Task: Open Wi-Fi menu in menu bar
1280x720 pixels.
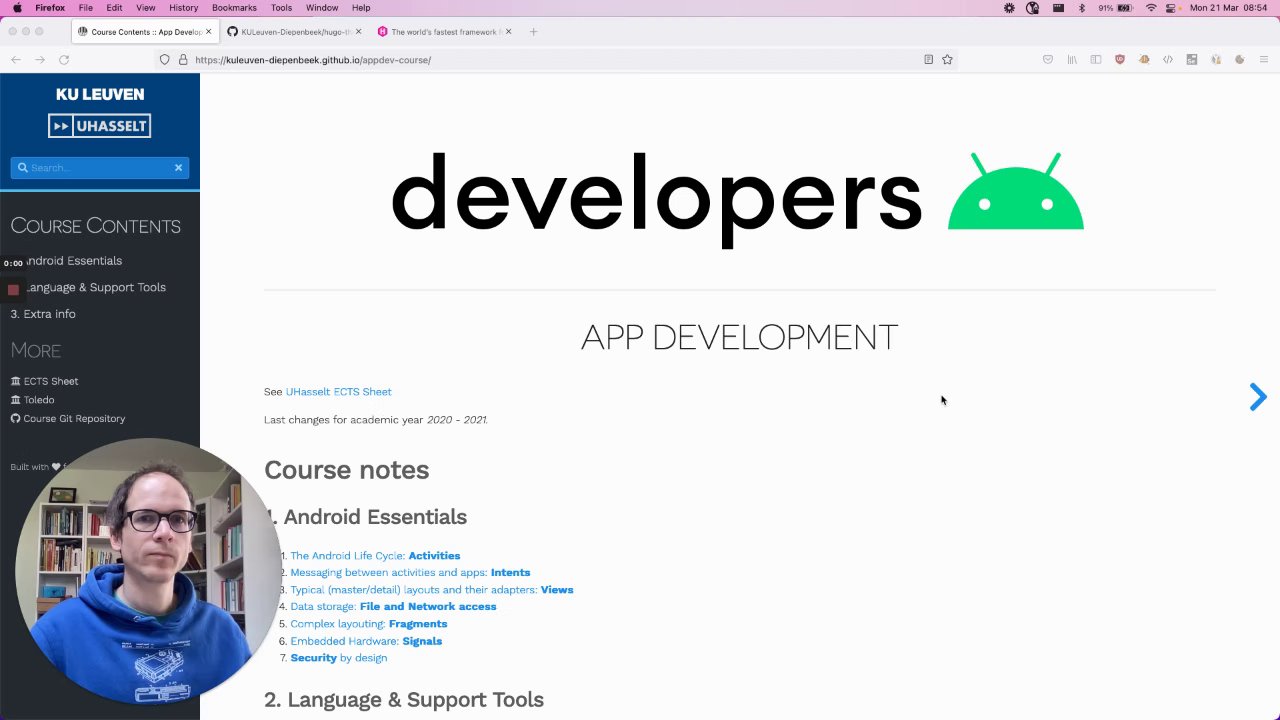Action: click(x=1151, y=8)
